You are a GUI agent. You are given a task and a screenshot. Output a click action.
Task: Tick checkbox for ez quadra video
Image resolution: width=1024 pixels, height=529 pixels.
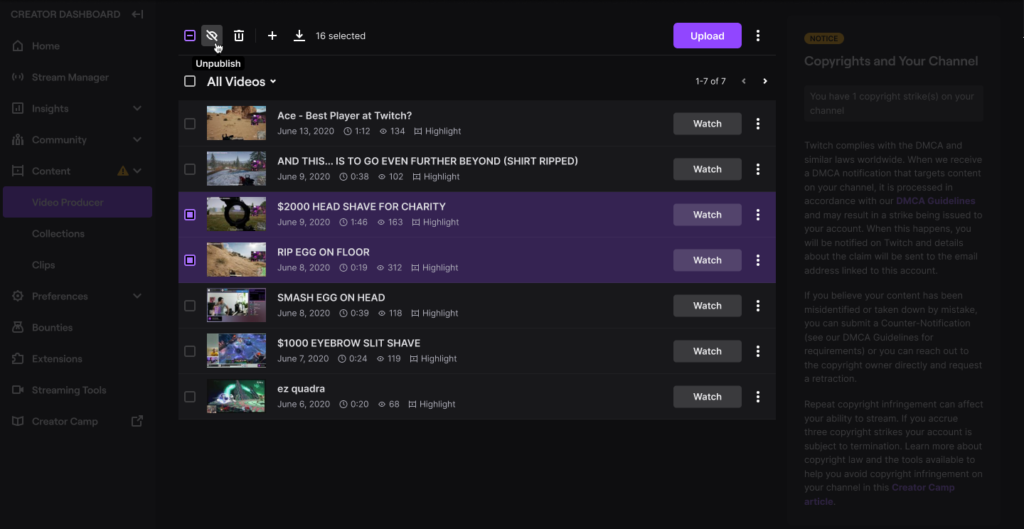click(x=189, y=396)
